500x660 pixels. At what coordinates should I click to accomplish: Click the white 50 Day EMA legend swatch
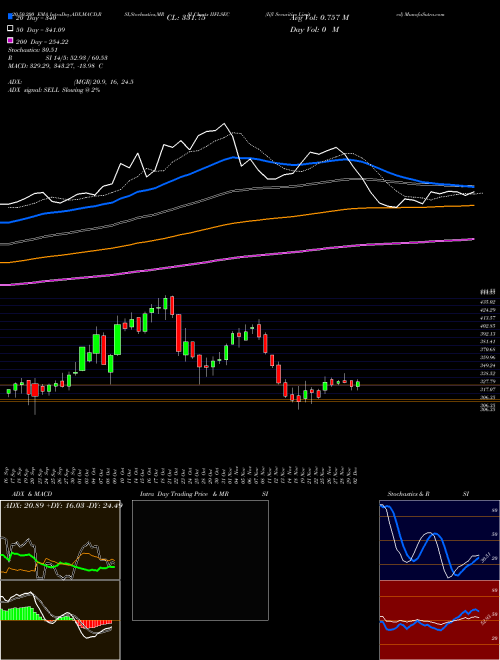10,29
